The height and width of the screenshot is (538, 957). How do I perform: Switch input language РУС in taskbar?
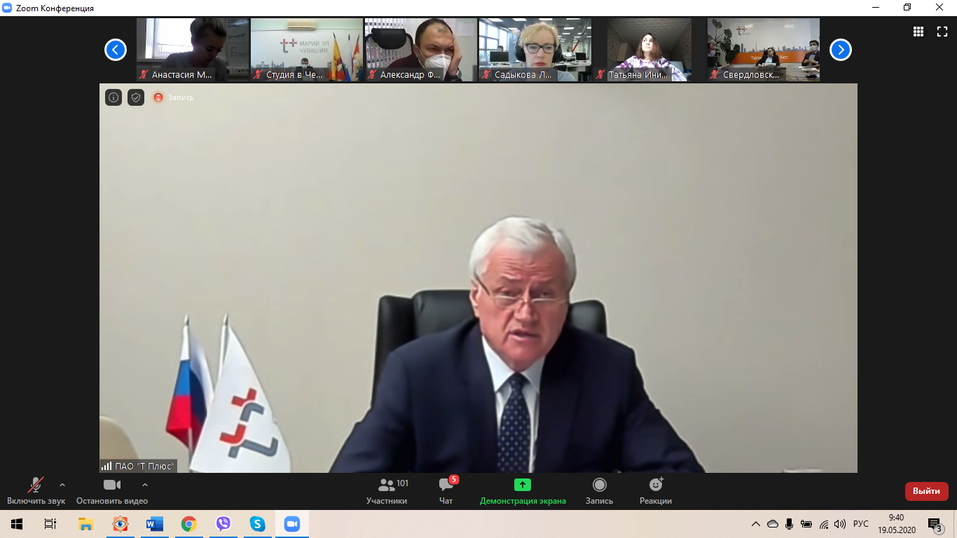click(x=860, y=524)
